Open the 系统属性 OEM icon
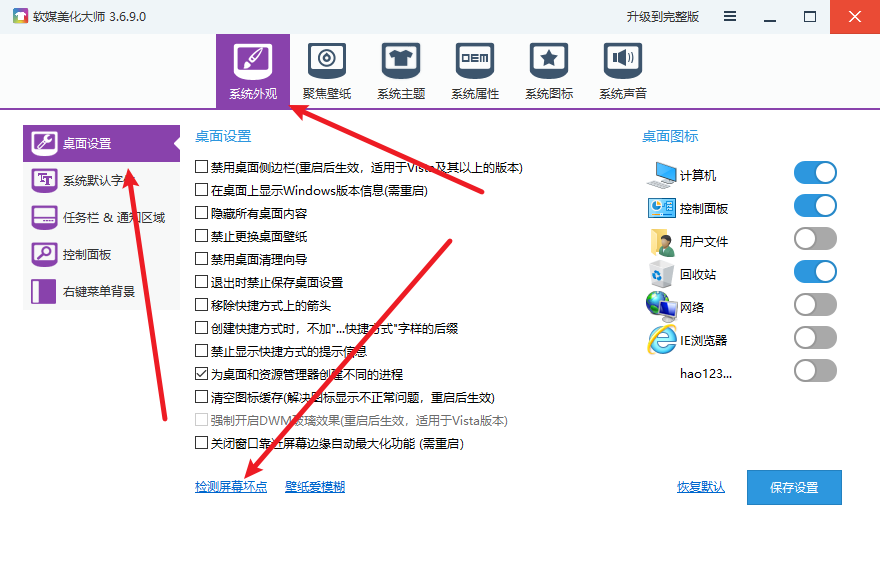This screenshot has width=880, height=587. coord(475,61)
